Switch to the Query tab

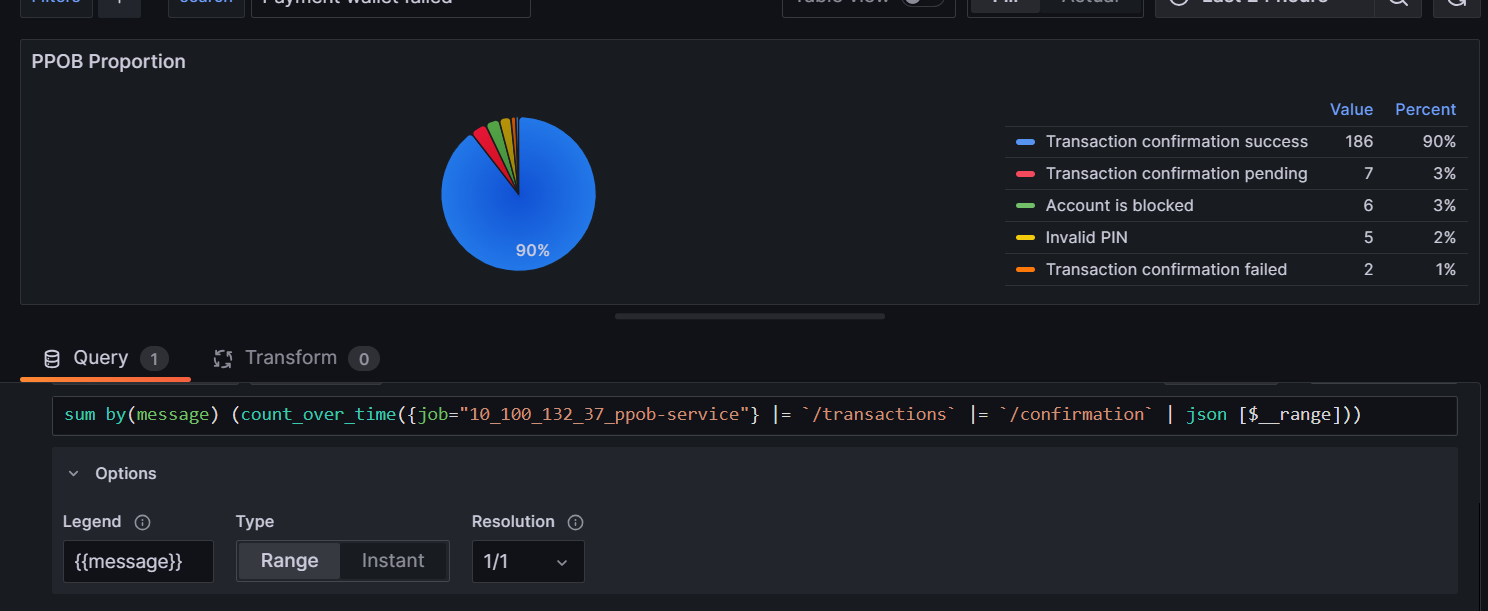105,359
